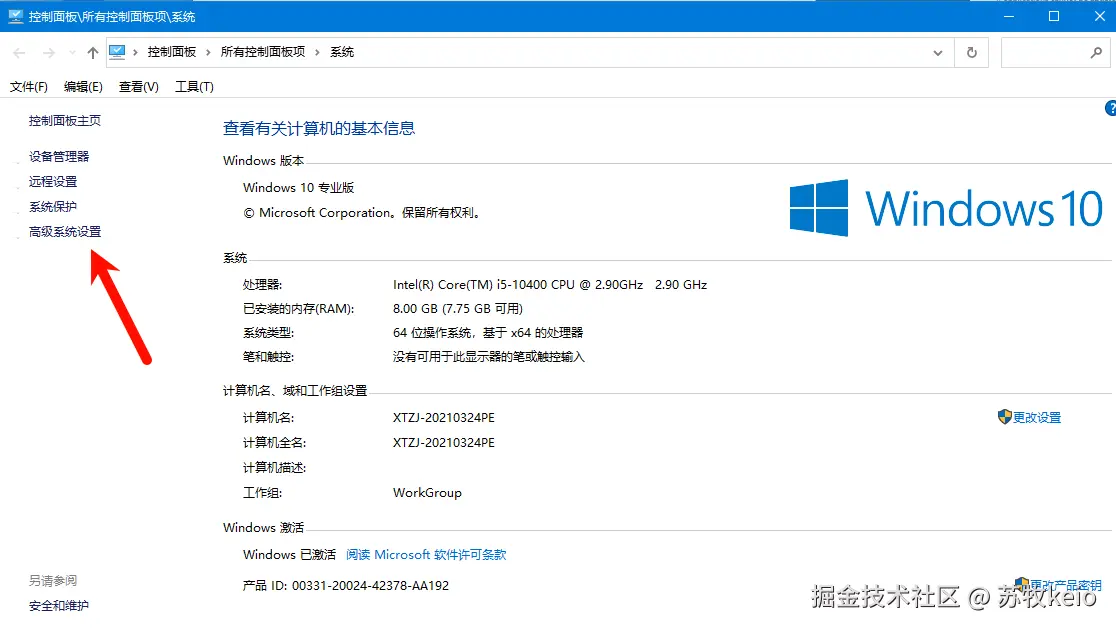Open 控制面板主页 link
1116x630 pixels.
(x=65, y=121)
